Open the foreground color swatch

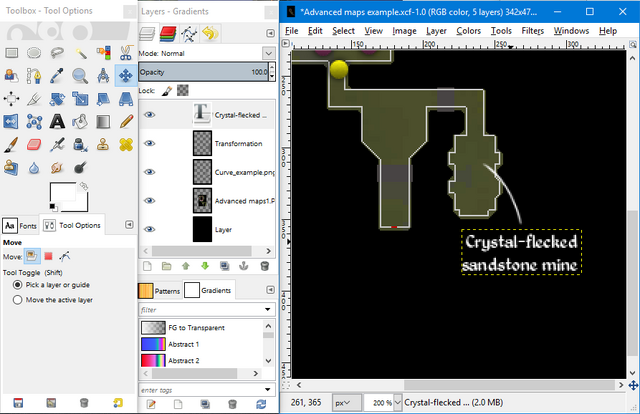pos(62,192)
